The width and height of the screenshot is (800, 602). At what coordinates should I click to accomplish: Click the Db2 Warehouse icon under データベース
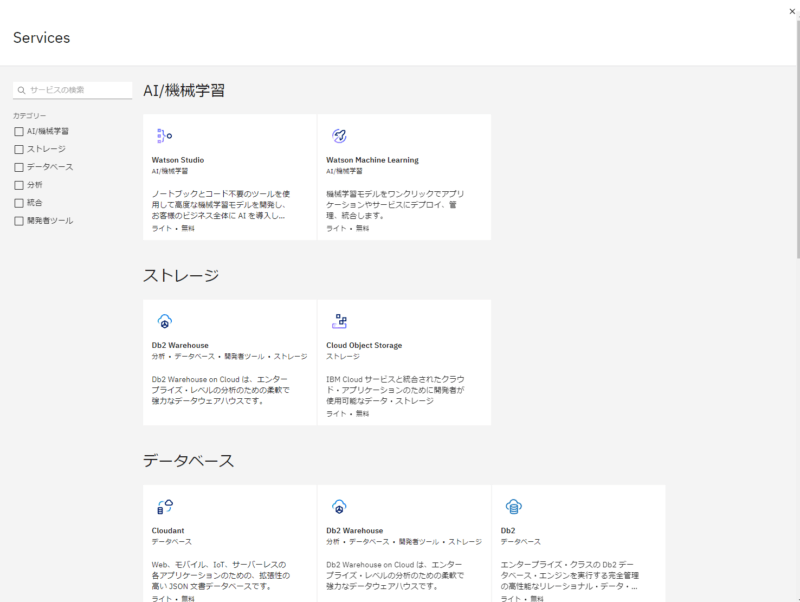pos(339,507)
